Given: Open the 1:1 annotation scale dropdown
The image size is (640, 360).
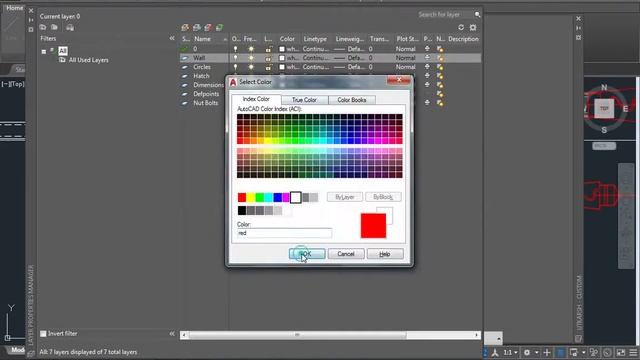Looking at the screenshot, I should click(510, 352).
